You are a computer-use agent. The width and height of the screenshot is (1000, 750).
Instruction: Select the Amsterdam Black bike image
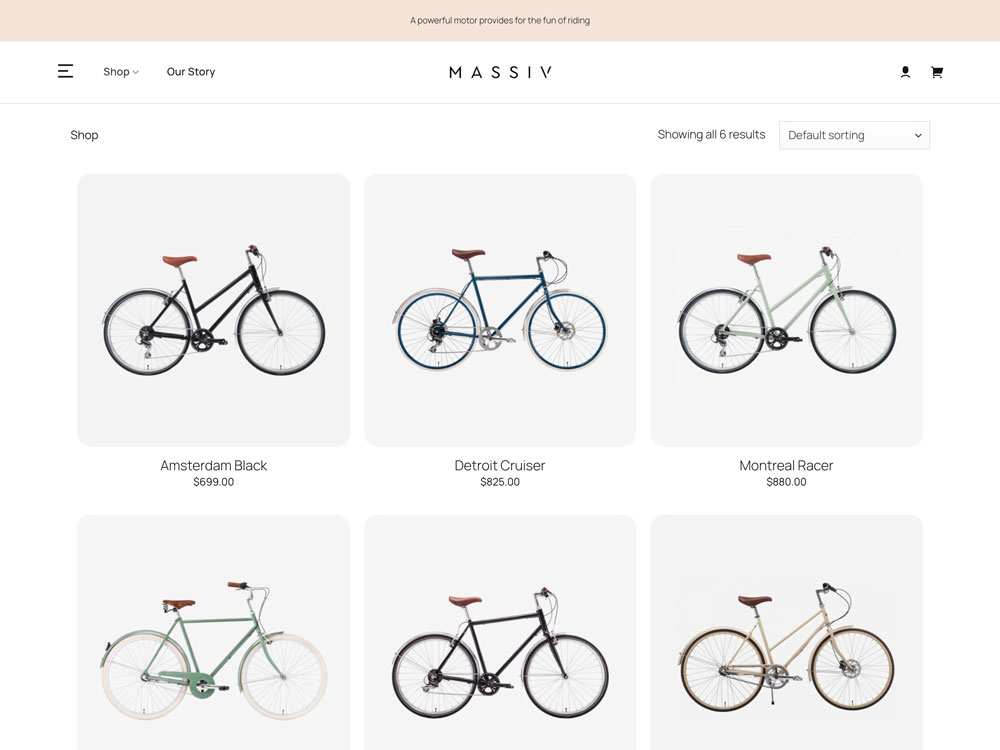(x=214, y=310)
